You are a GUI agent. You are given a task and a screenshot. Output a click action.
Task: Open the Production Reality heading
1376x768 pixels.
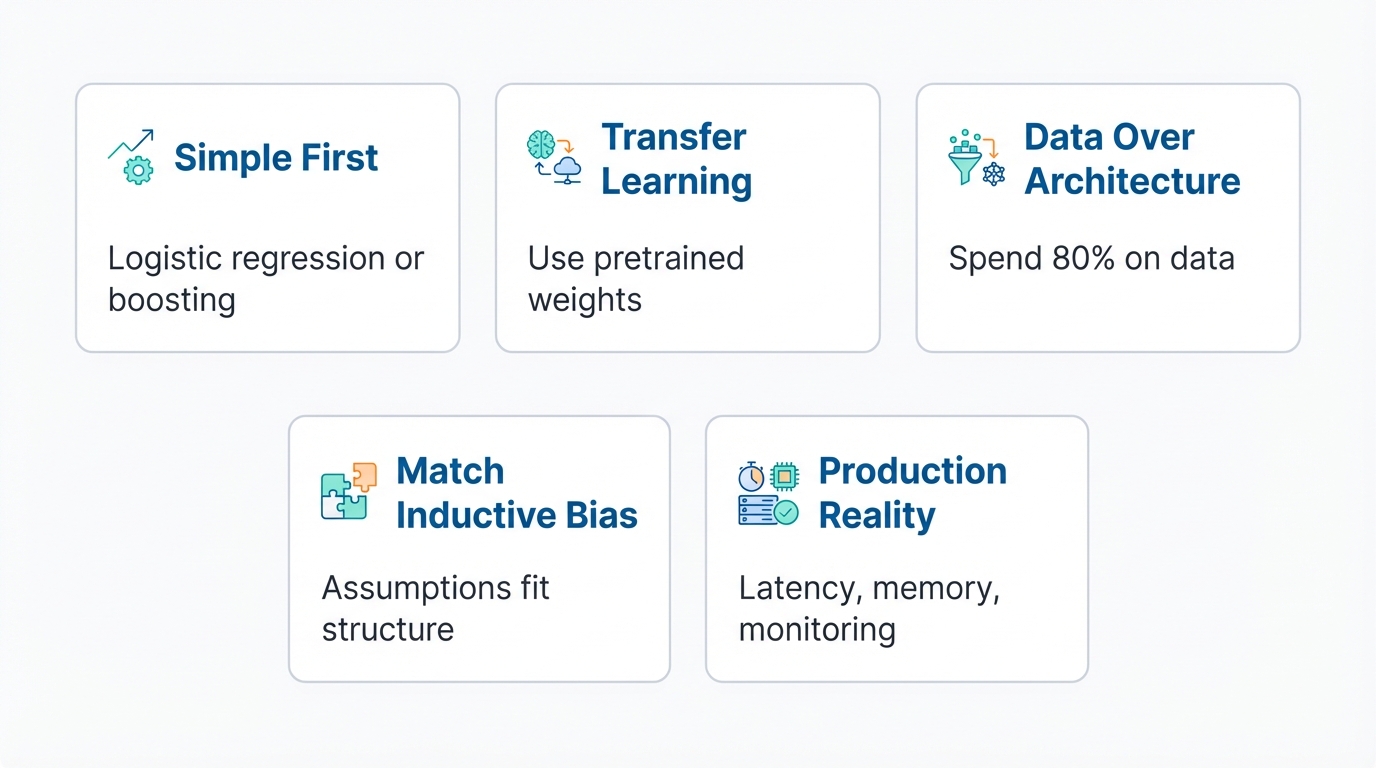(912, 493)
